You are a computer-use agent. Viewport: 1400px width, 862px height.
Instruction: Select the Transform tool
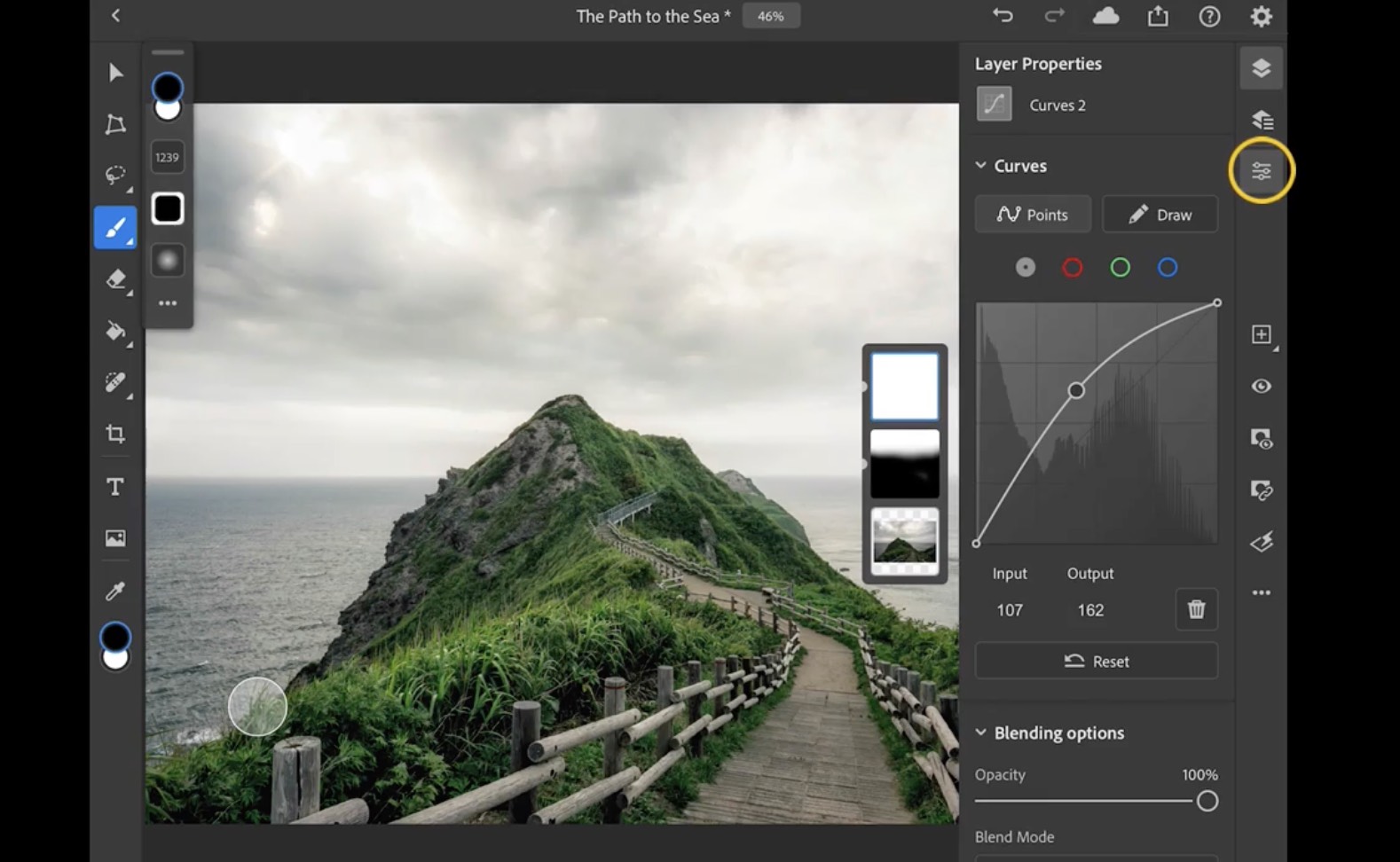coord(115,124)
